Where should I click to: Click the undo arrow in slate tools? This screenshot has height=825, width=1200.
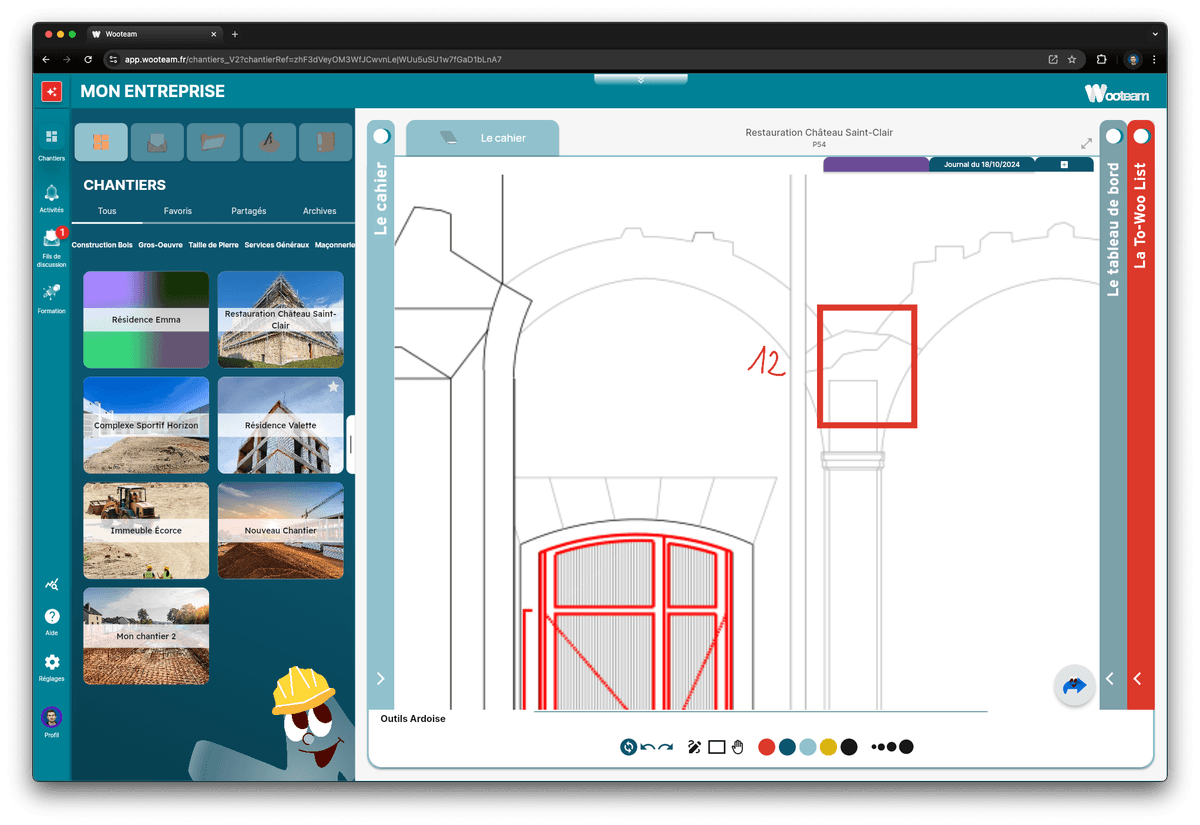pyautogui.click(x=647, y=747)
